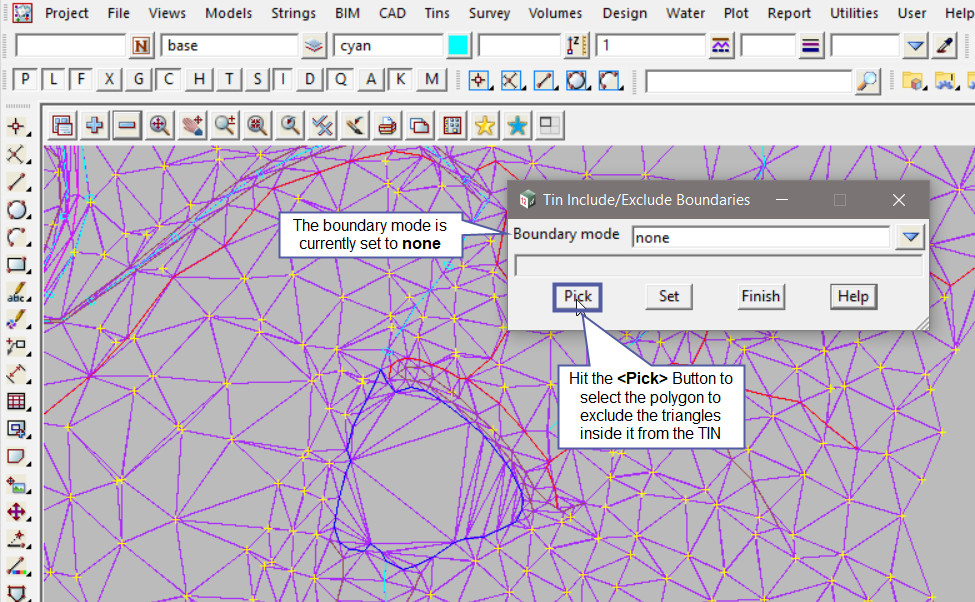Expand the line flyout in top CAD toolbar
This screenshot has width=975, height=602.
point(545,81)
